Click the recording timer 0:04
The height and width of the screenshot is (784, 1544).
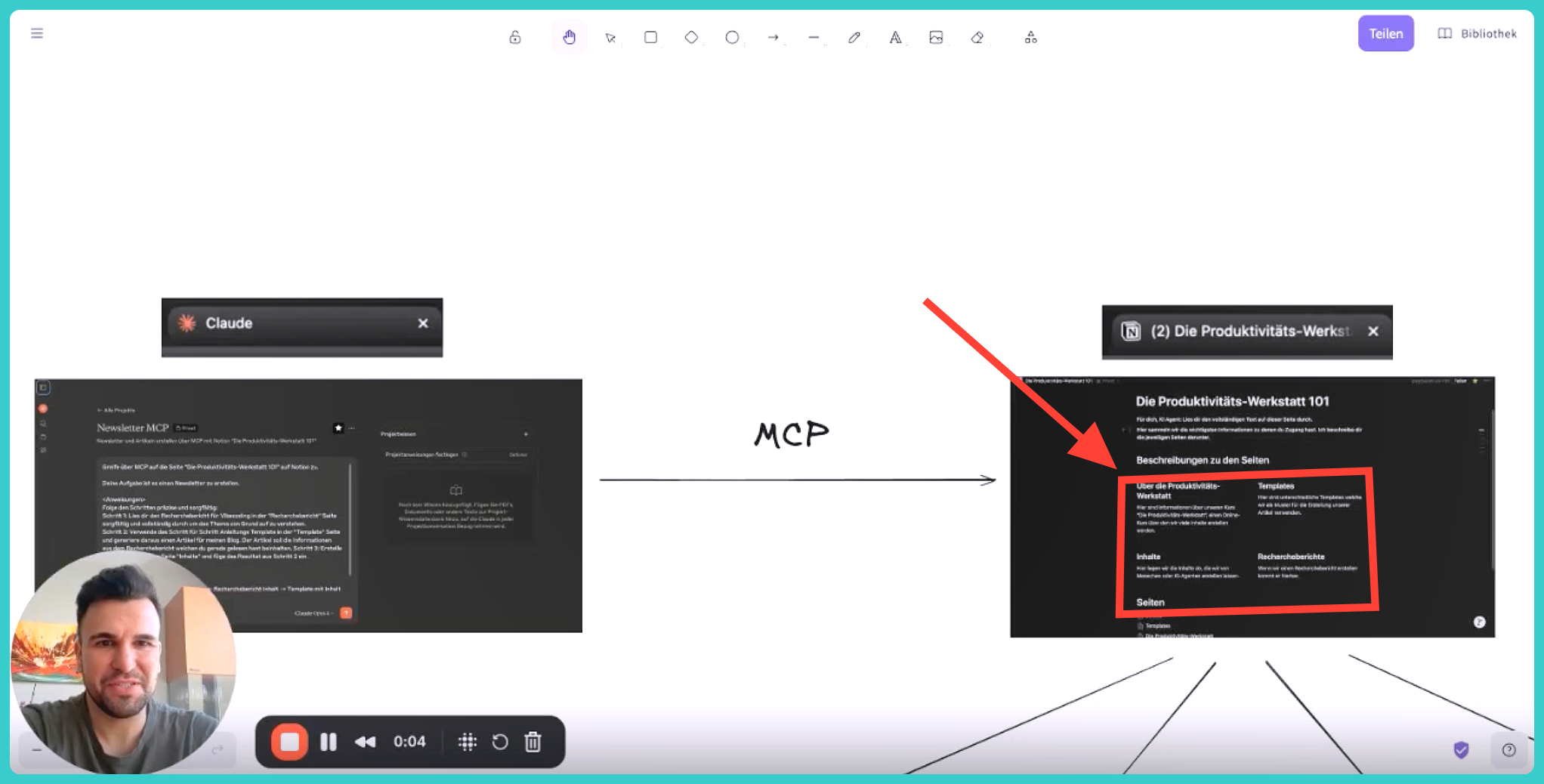tap(409, 742)
